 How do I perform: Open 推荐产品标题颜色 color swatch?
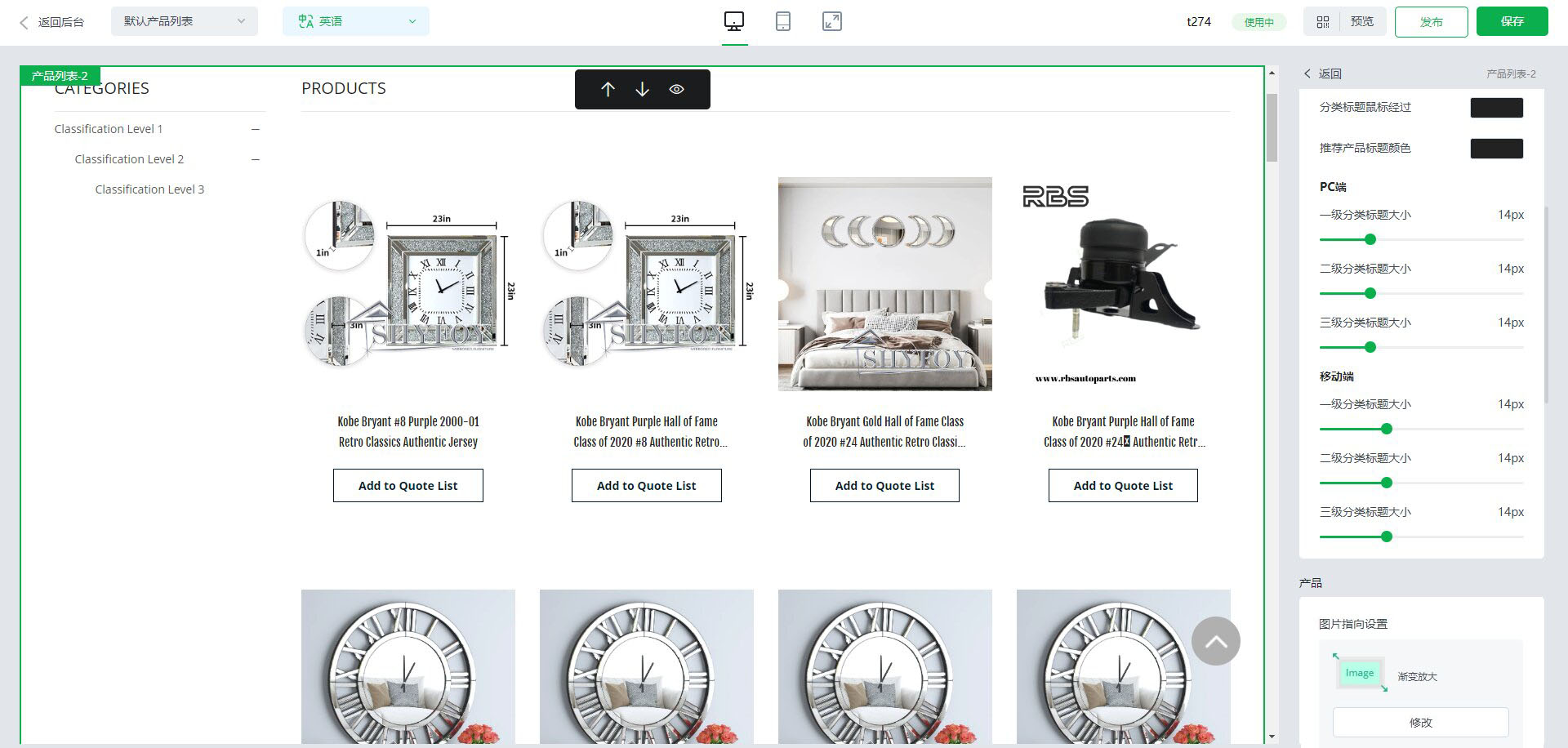tap(1496, 149)
